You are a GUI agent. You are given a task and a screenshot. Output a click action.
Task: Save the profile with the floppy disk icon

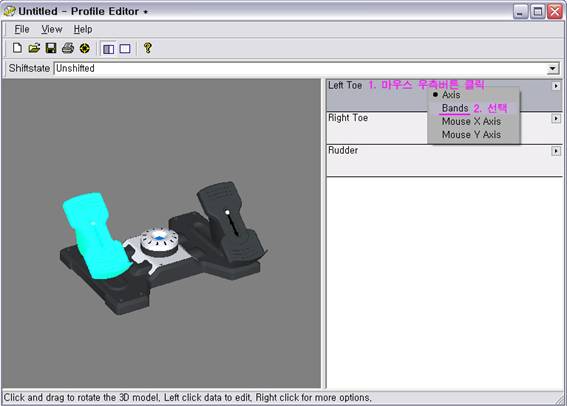click(51, 48)
